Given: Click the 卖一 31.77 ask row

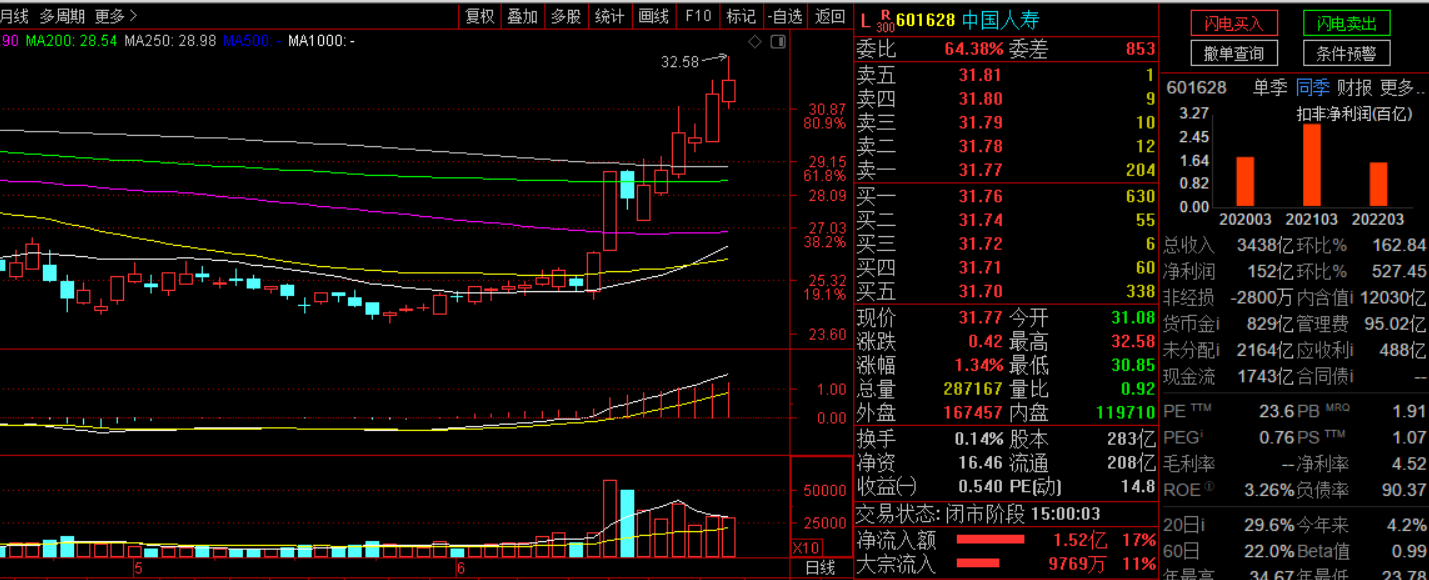Looking at the screenshot, I should 1006,170.
